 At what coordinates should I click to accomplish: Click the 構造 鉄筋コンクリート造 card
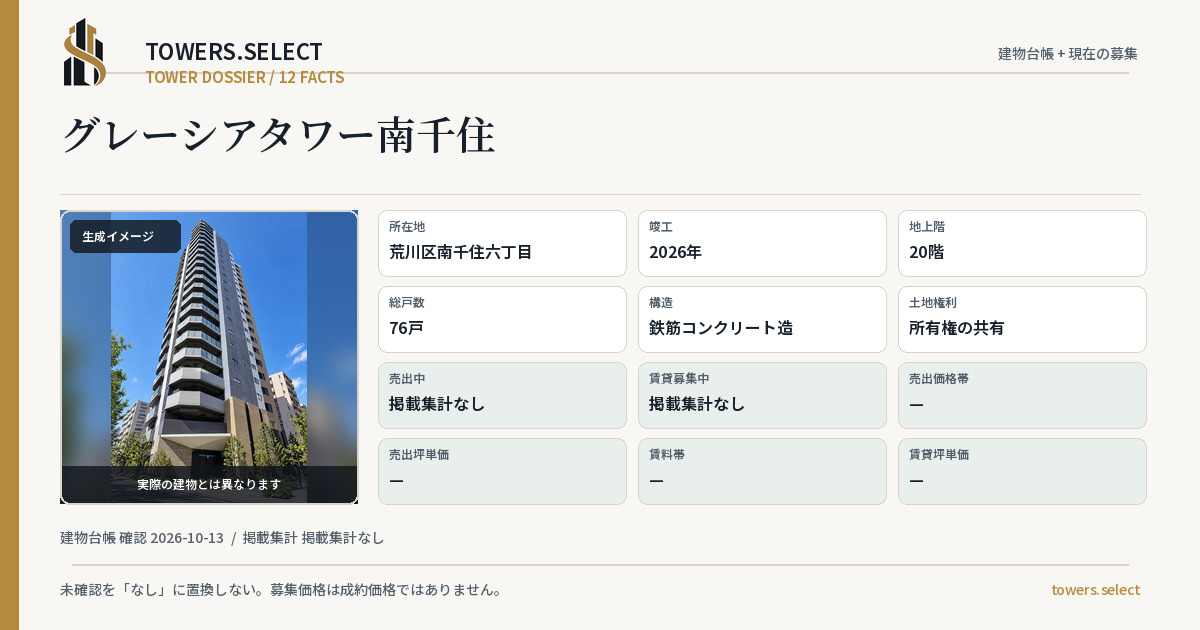coord(762,319)
